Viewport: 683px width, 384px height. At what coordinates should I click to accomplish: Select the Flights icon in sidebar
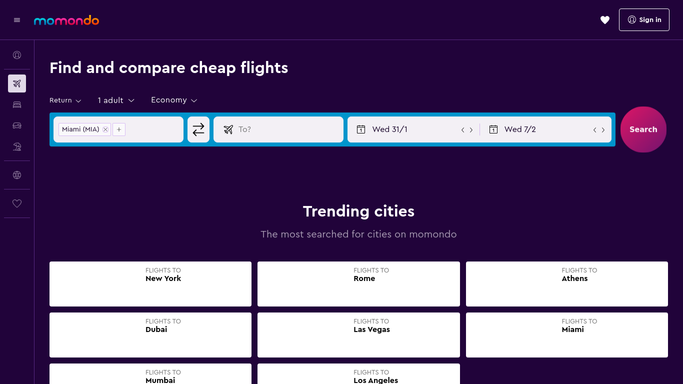point(17,84)
